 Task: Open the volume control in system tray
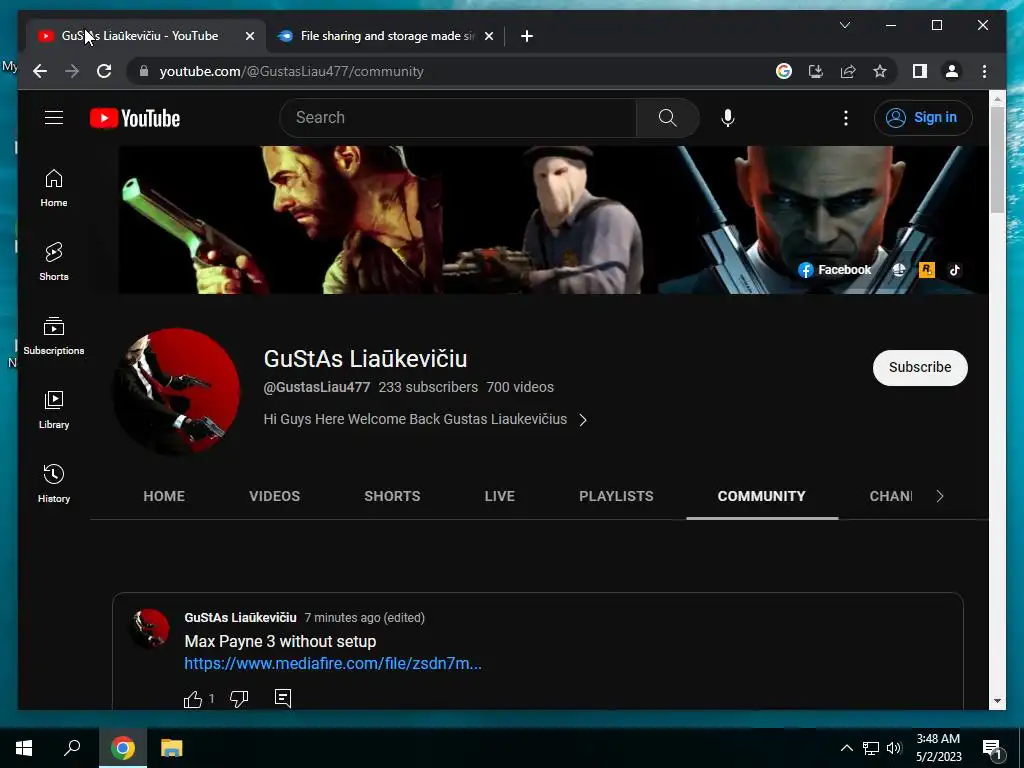tap(894, 748)
